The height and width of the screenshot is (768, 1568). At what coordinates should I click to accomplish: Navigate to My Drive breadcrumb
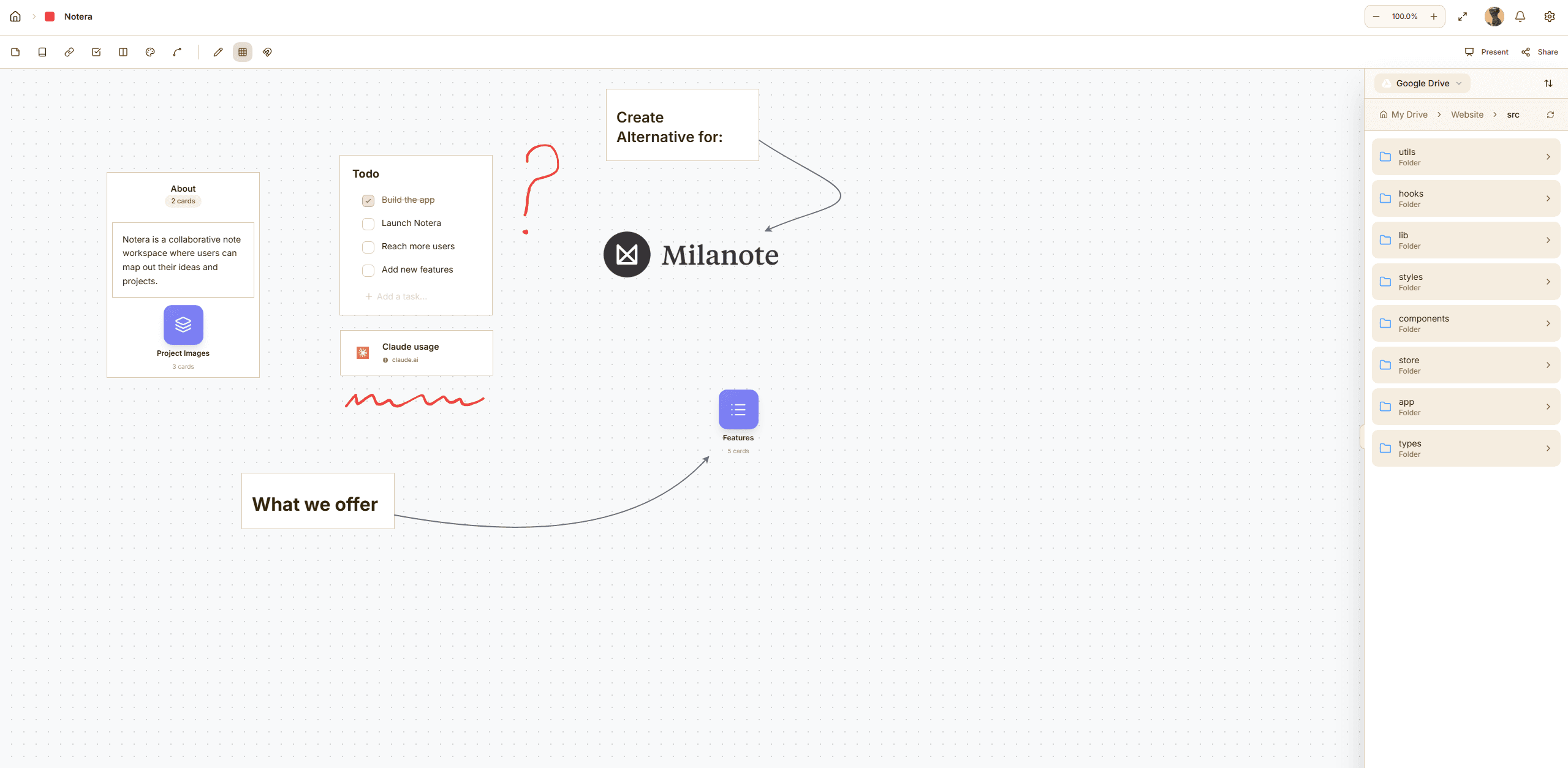pos(1409,115)
